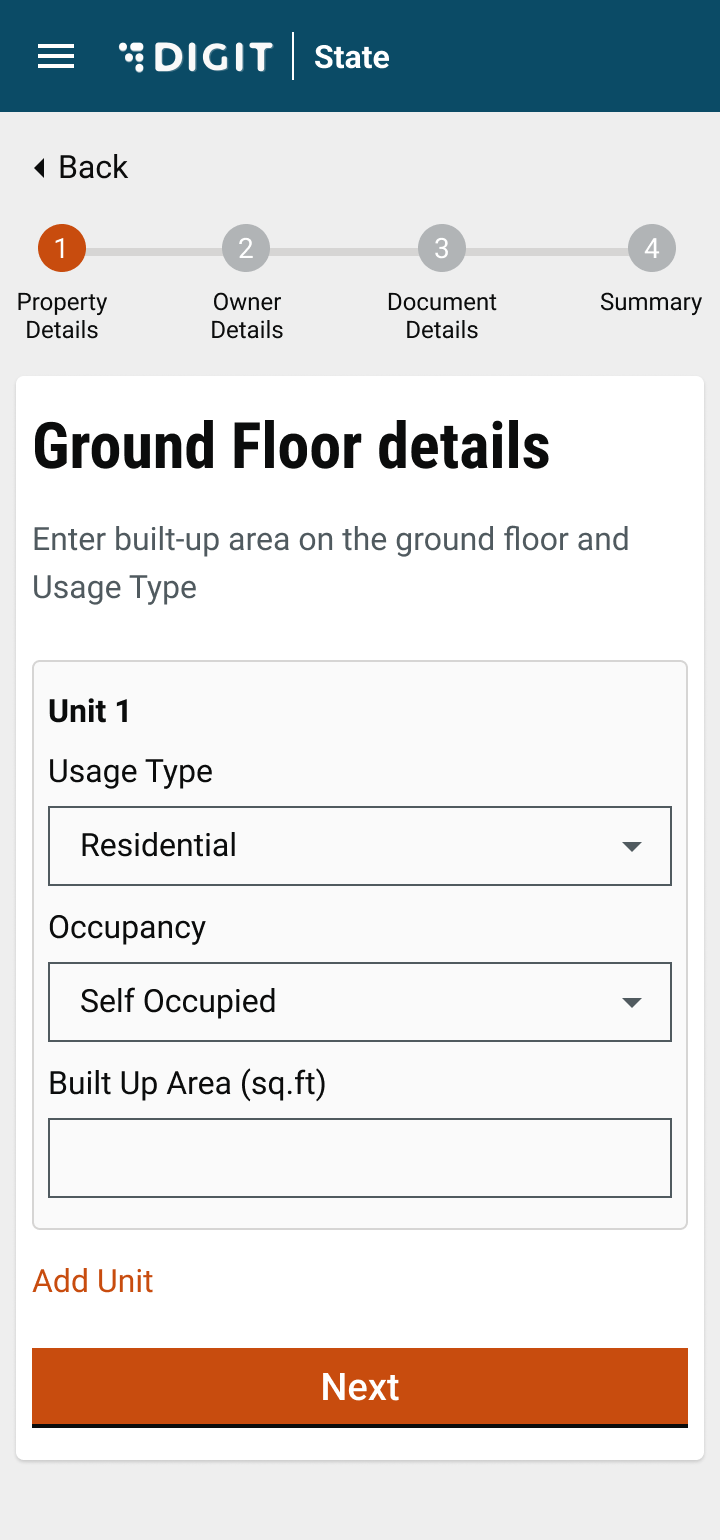Click the State label in header
This screenshot has width=720, height=1540.
point(352,57)
